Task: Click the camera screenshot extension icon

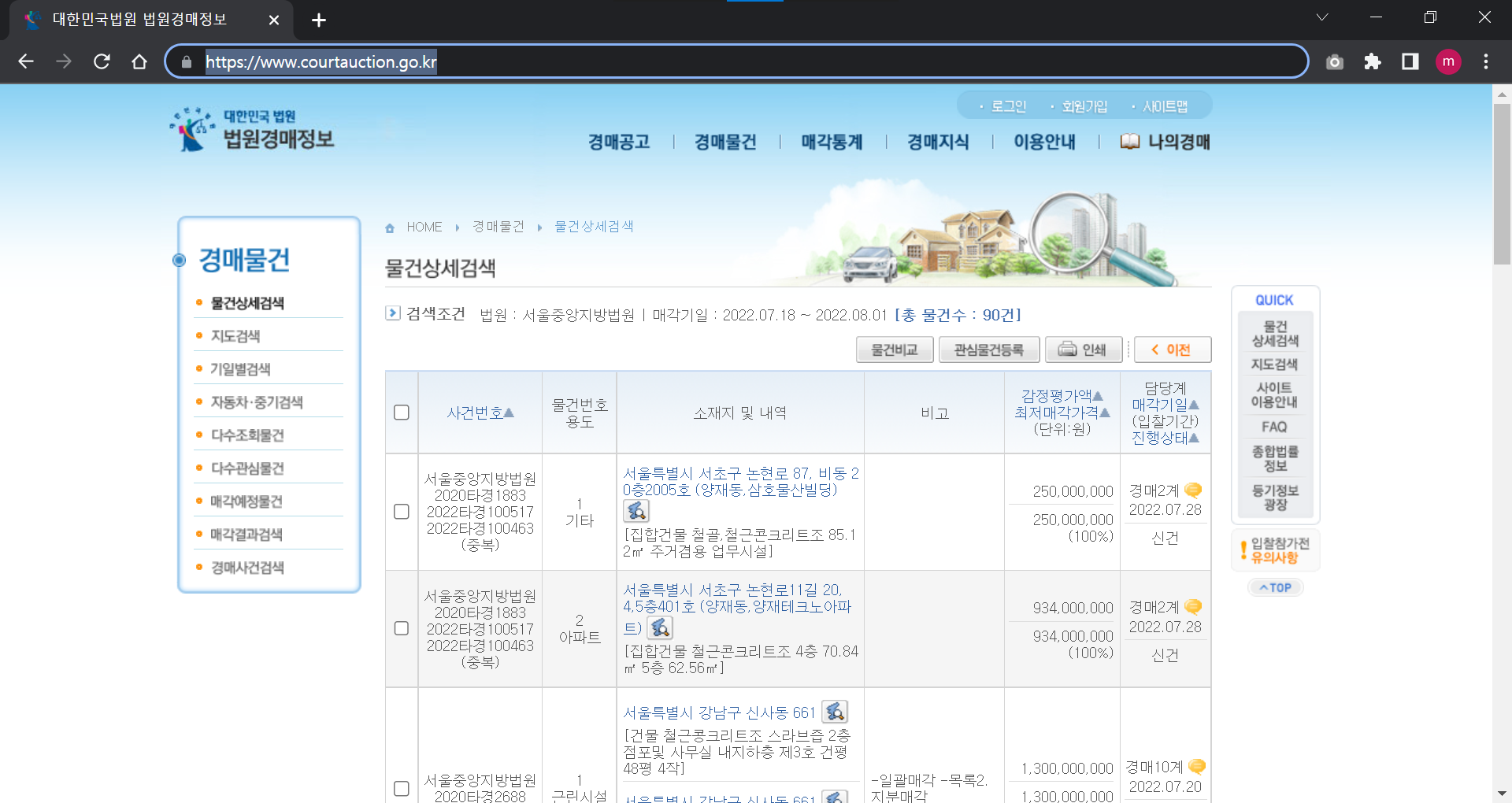Action: click(1335, 61)
